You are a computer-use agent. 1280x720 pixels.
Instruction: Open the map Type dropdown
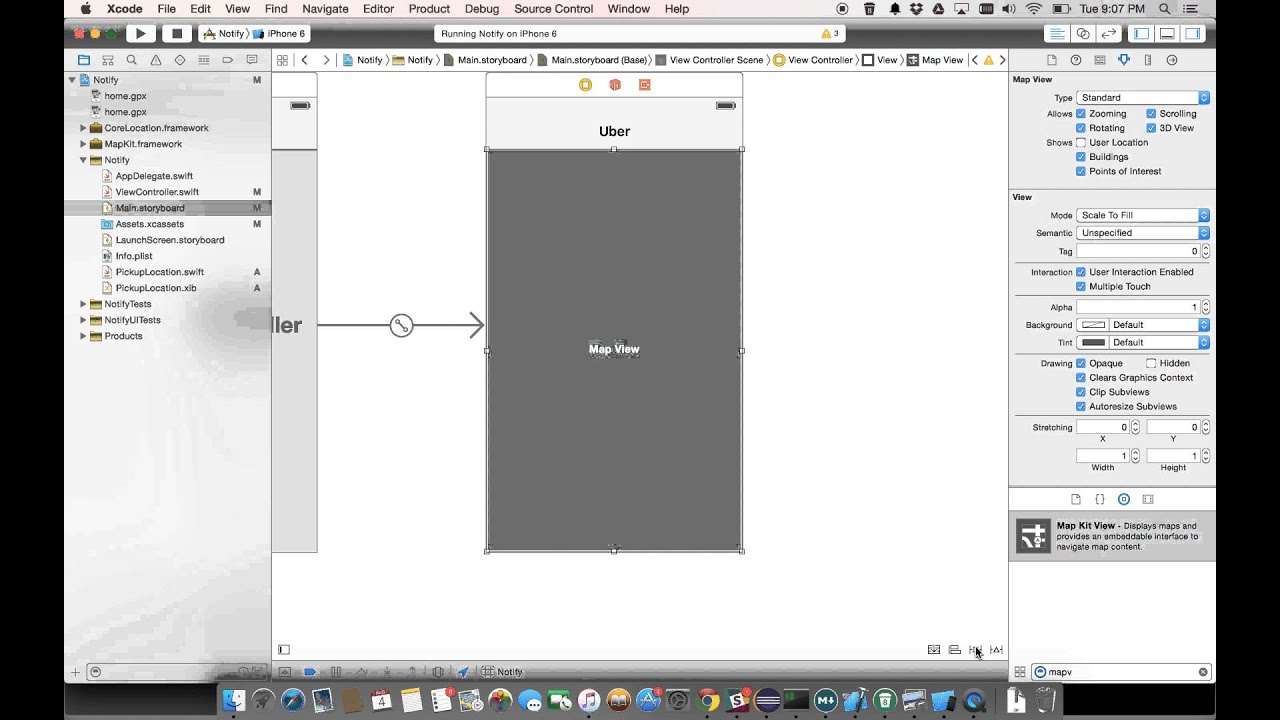1143,98
